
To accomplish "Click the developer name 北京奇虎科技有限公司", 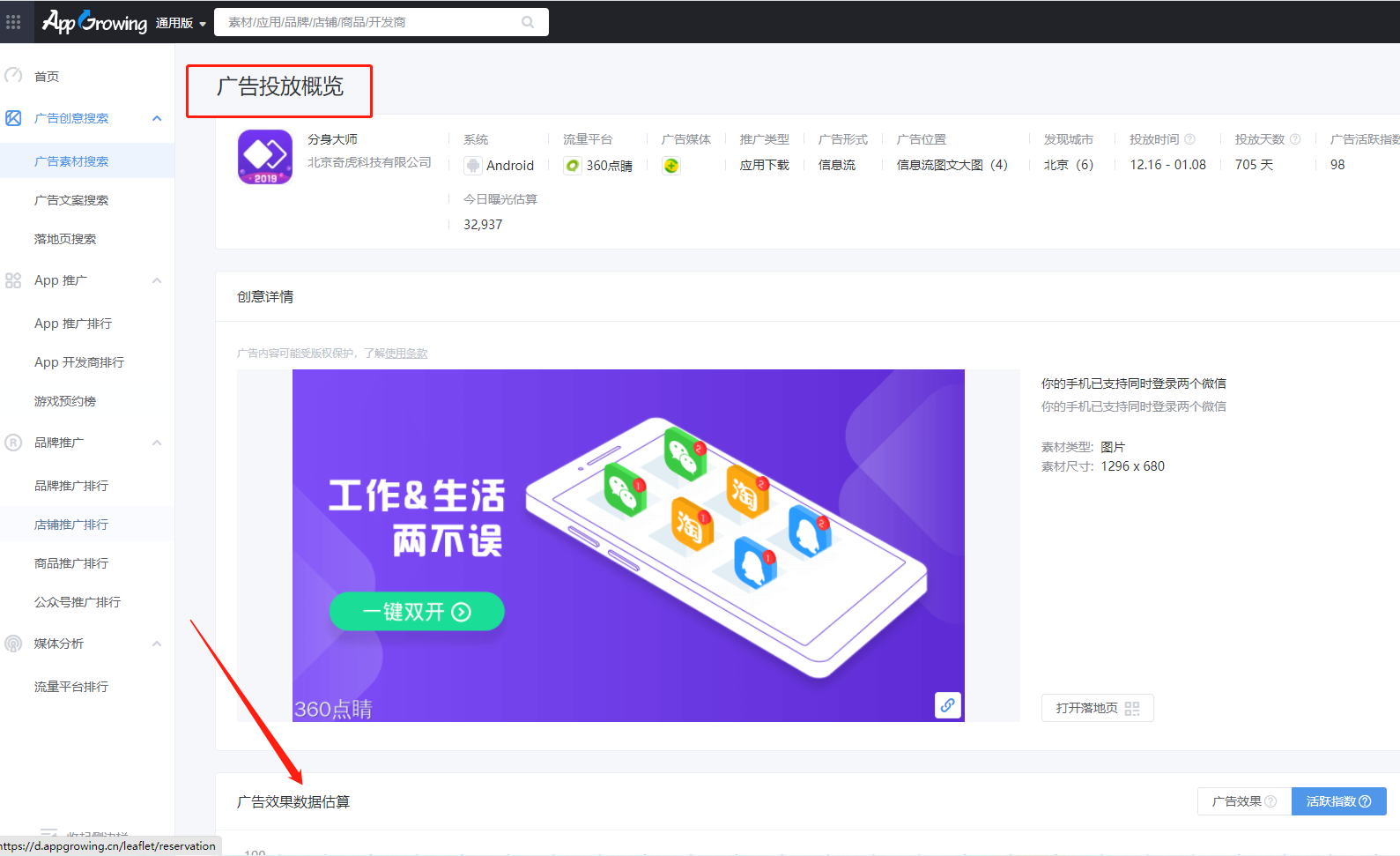I will pyautogui.click(x=369, y=162).
